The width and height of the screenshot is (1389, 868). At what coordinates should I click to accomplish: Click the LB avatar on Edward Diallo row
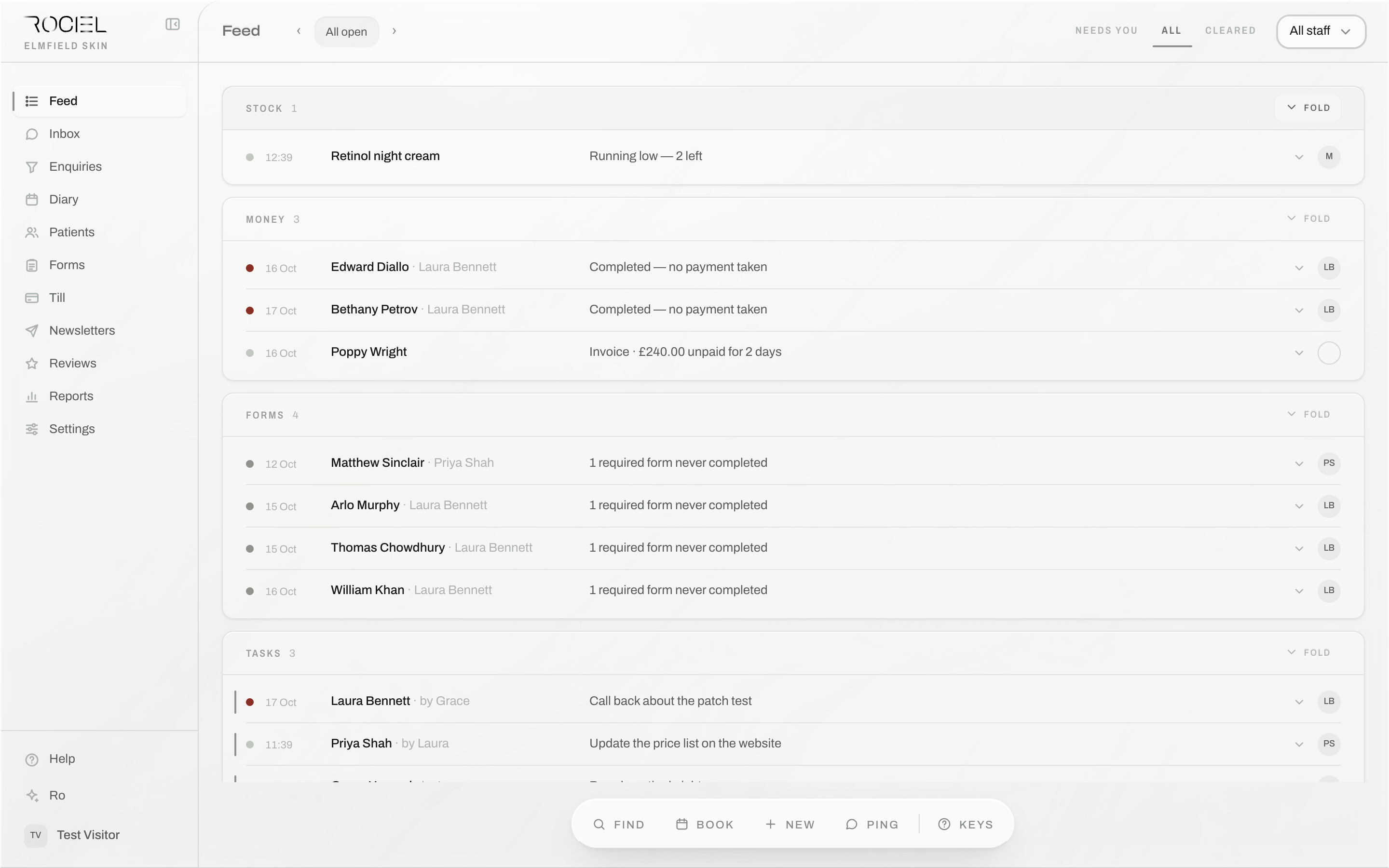pos(1329,268)
